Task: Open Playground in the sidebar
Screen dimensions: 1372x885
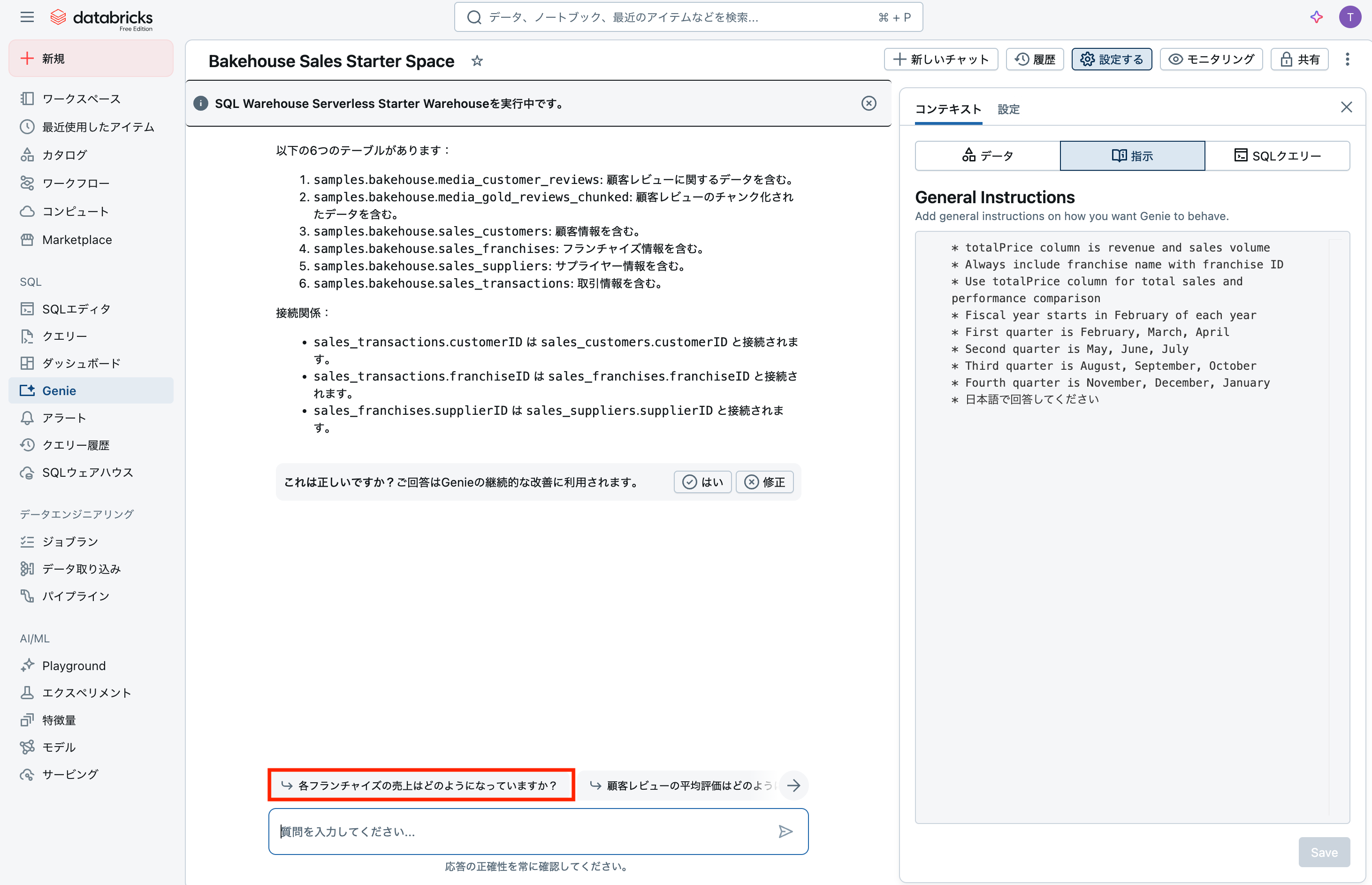Action: pyautogui.click(x=91, y=665)
